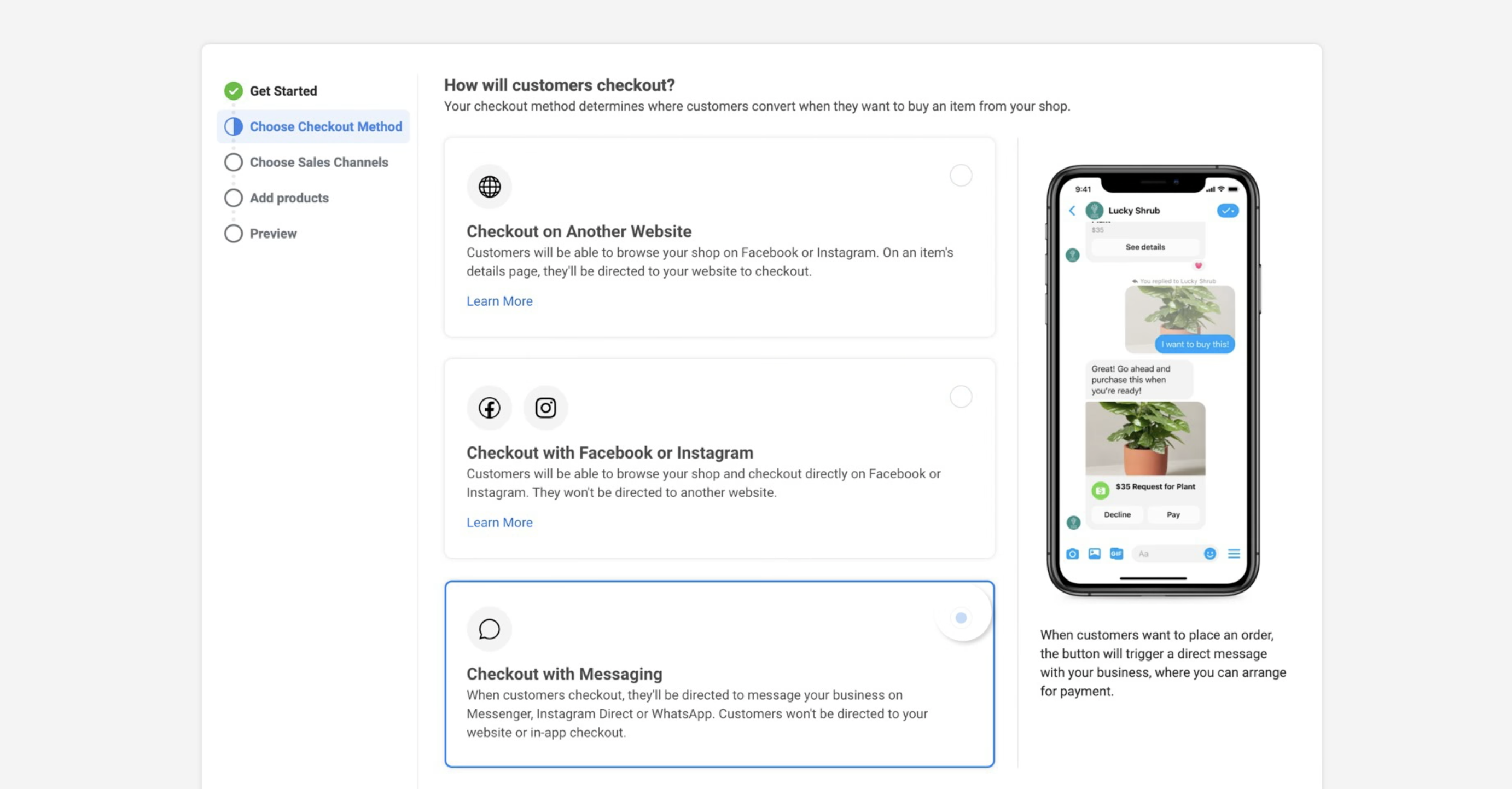The height and width of the screenshot is (789, 1512).
Task: Tap the I want to buy this! bubble
Action: coord(1195,345)
